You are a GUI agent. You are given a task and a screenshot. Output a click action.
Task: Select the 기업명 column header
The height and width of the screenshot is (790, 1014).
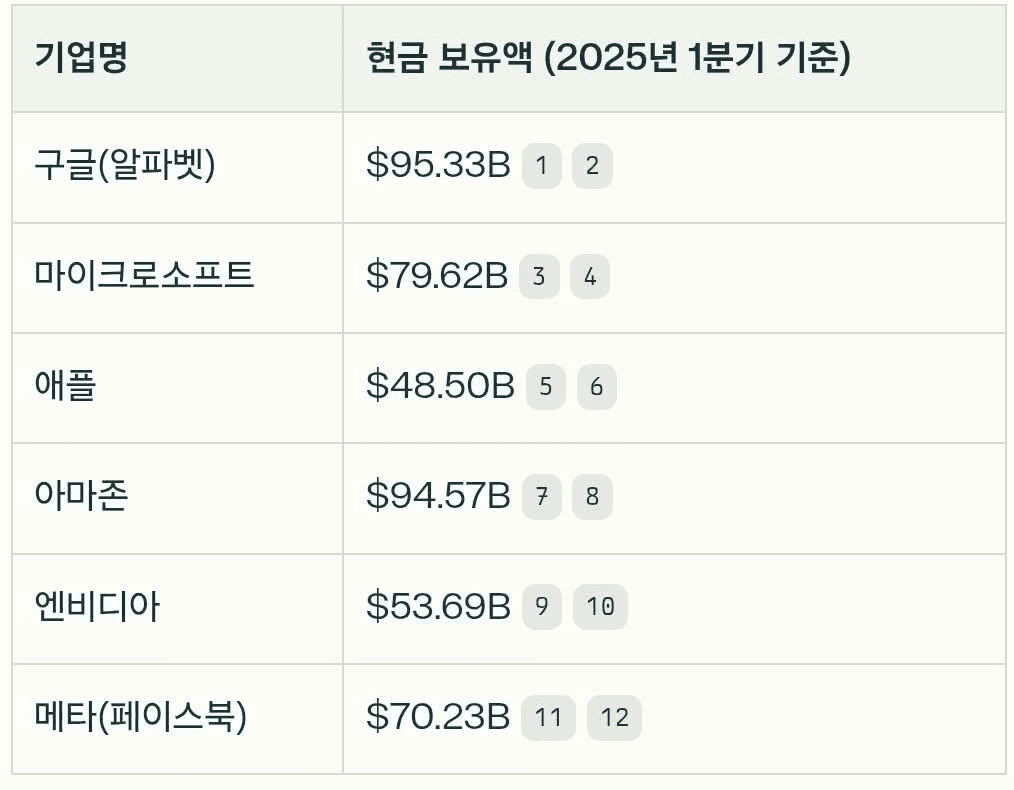[177, 58]
